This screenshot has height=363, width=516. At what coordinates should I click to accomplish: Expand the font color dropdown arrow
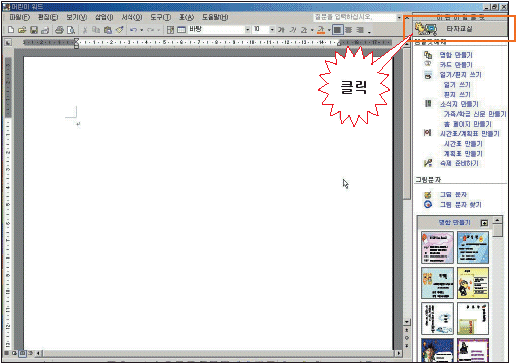(x=329, y=30)
